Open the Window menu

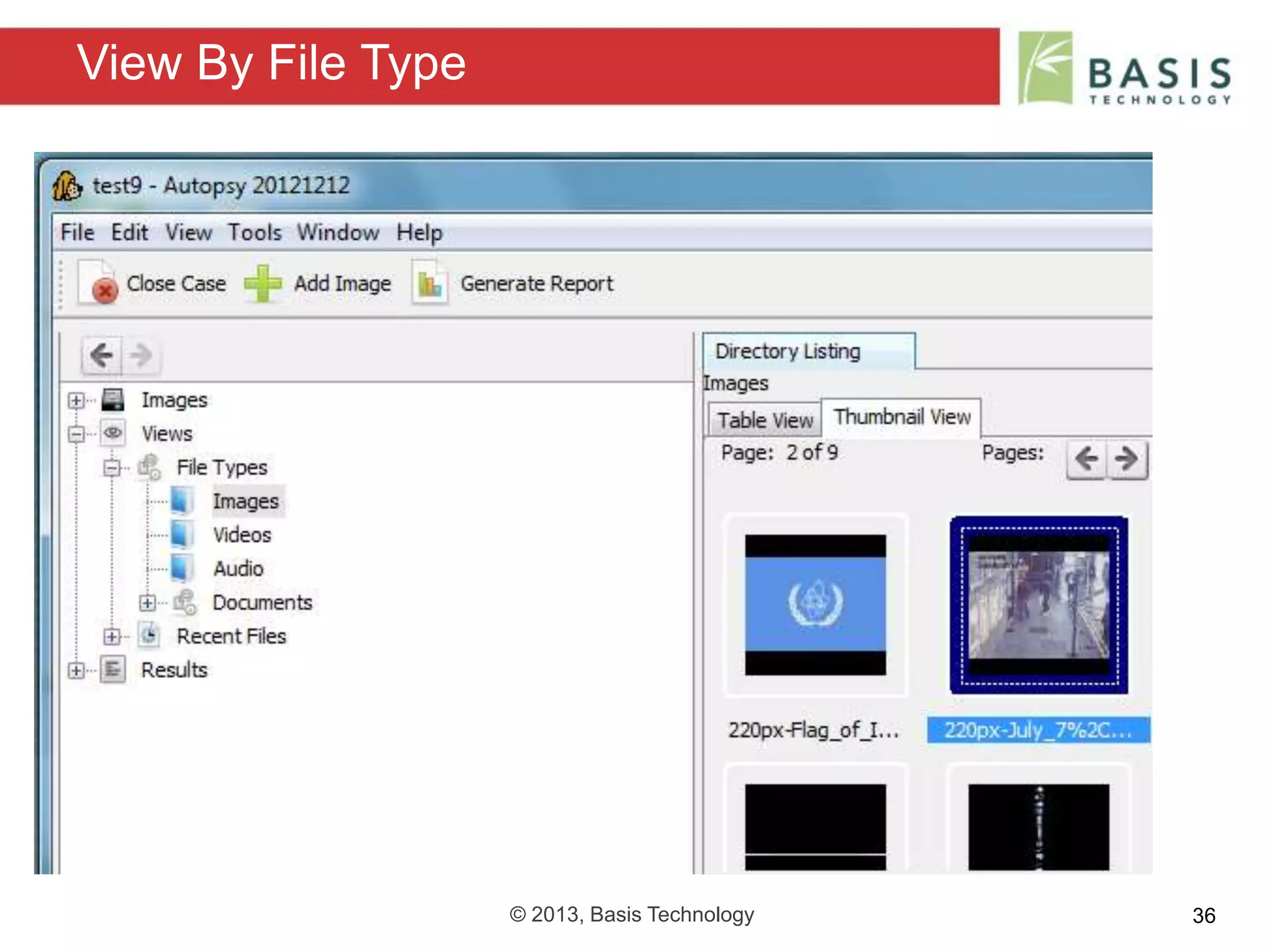338,232
